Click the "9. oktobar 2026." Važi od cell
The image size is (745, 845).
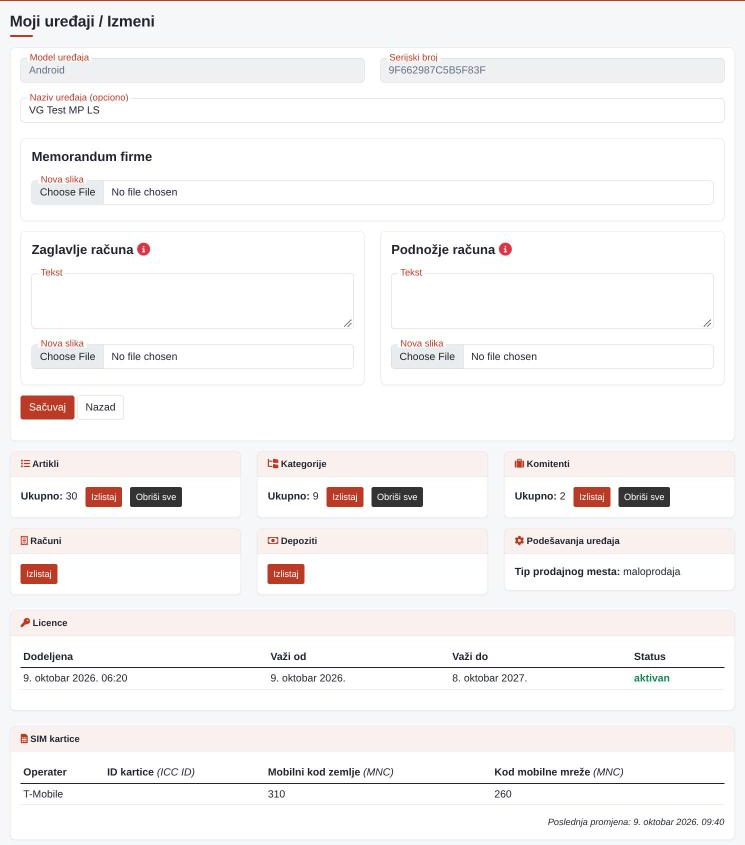pos(308,678)
